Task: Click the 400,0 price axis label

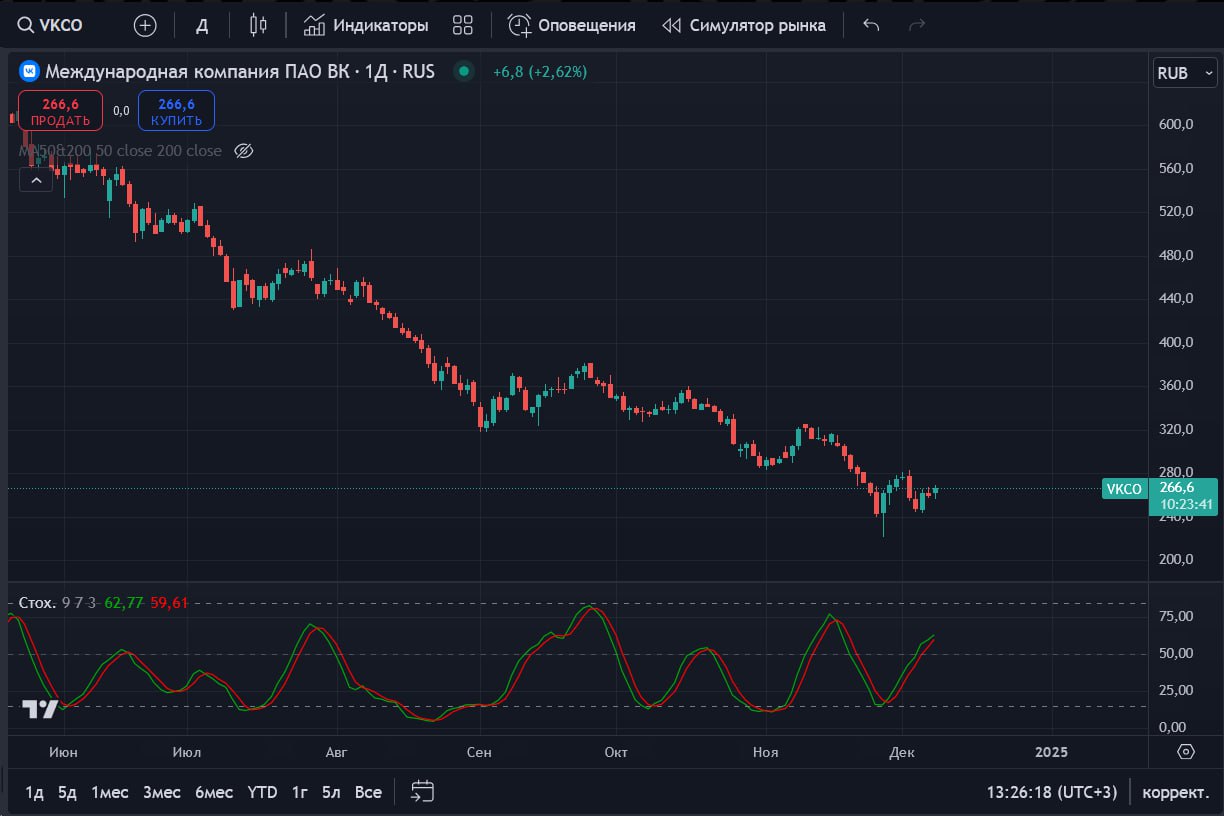Action: coord(1176,342)
